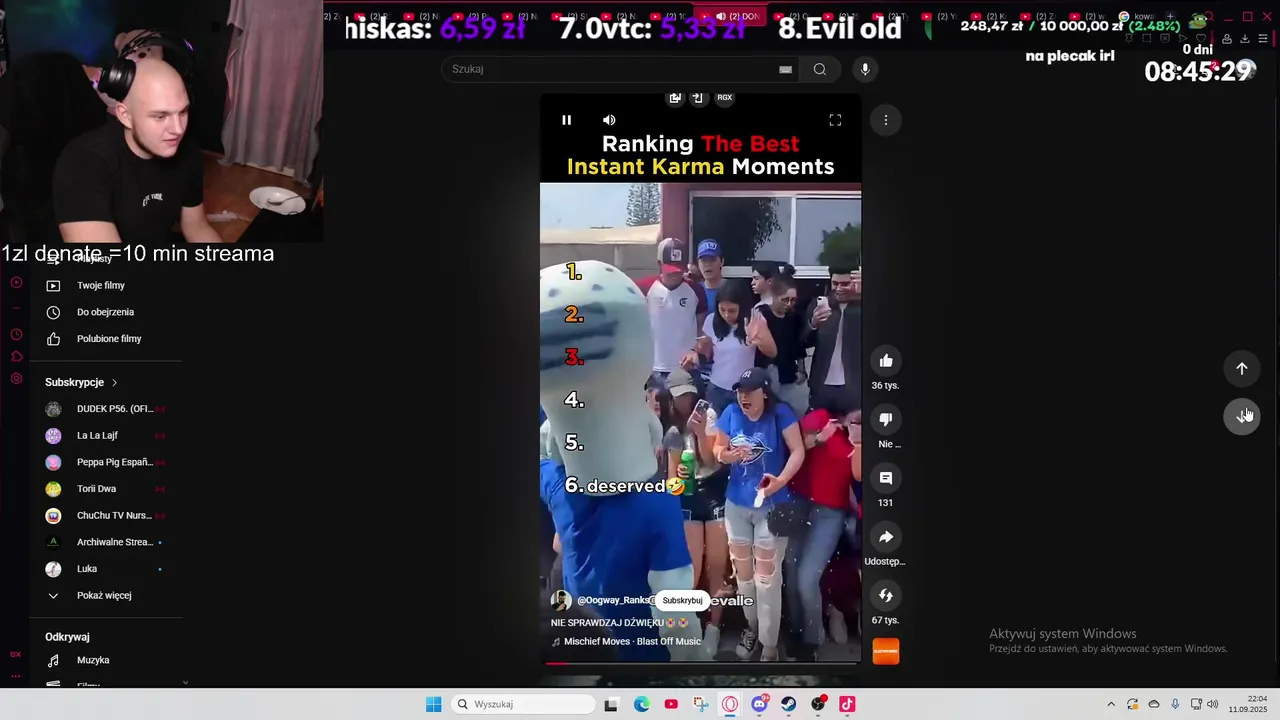
Task: Open Steam from the taskbar
Action: coord(789,704)
